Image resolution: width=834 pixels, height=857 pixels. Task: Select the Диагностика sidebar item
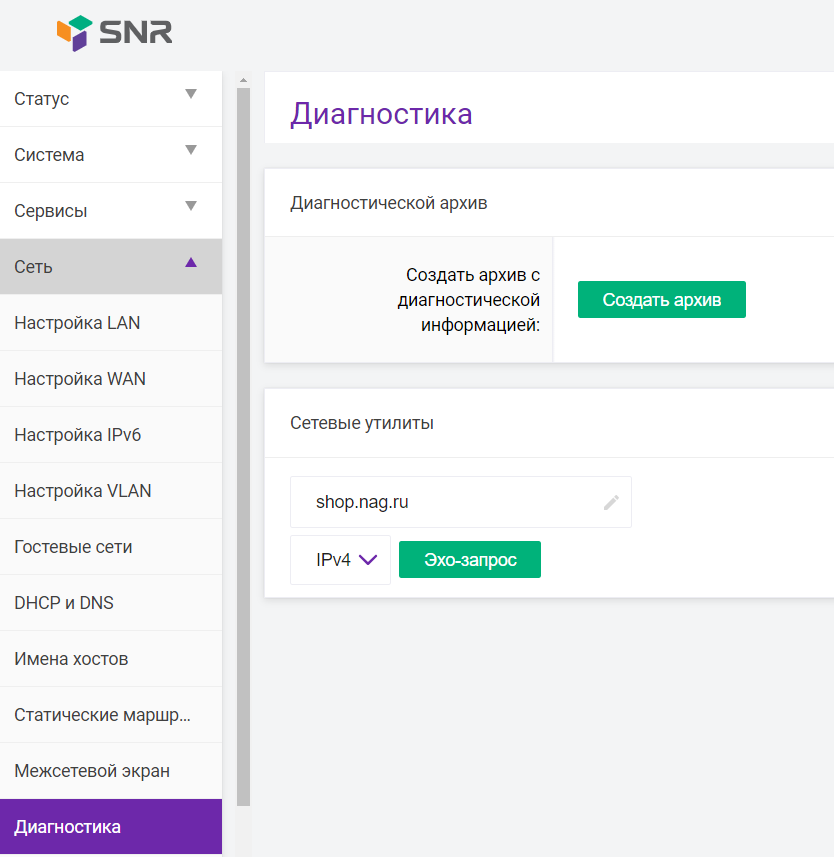coord(111,827)
